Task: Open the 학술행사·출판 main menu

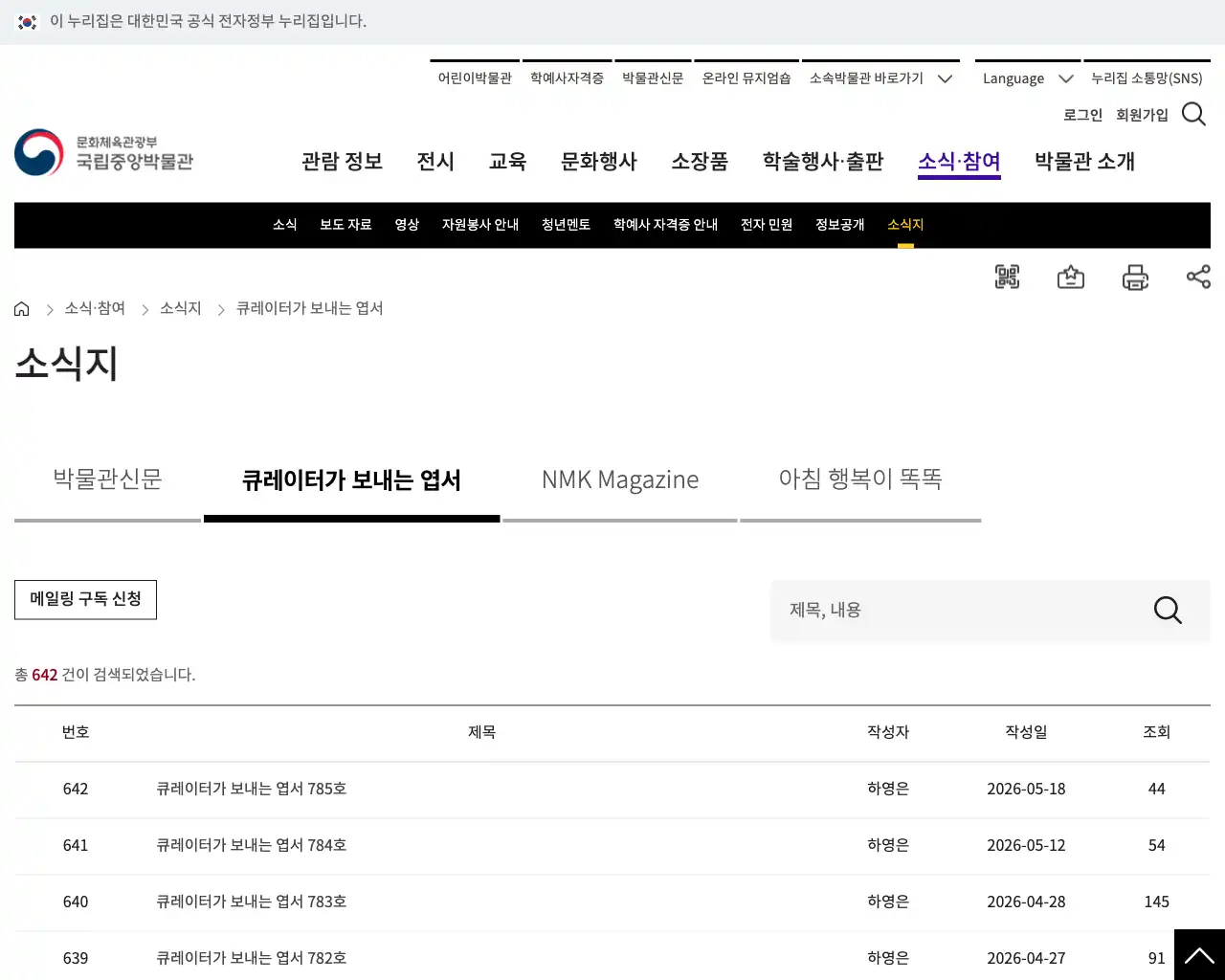Action: pyautogui.click(x=823, y=162)
